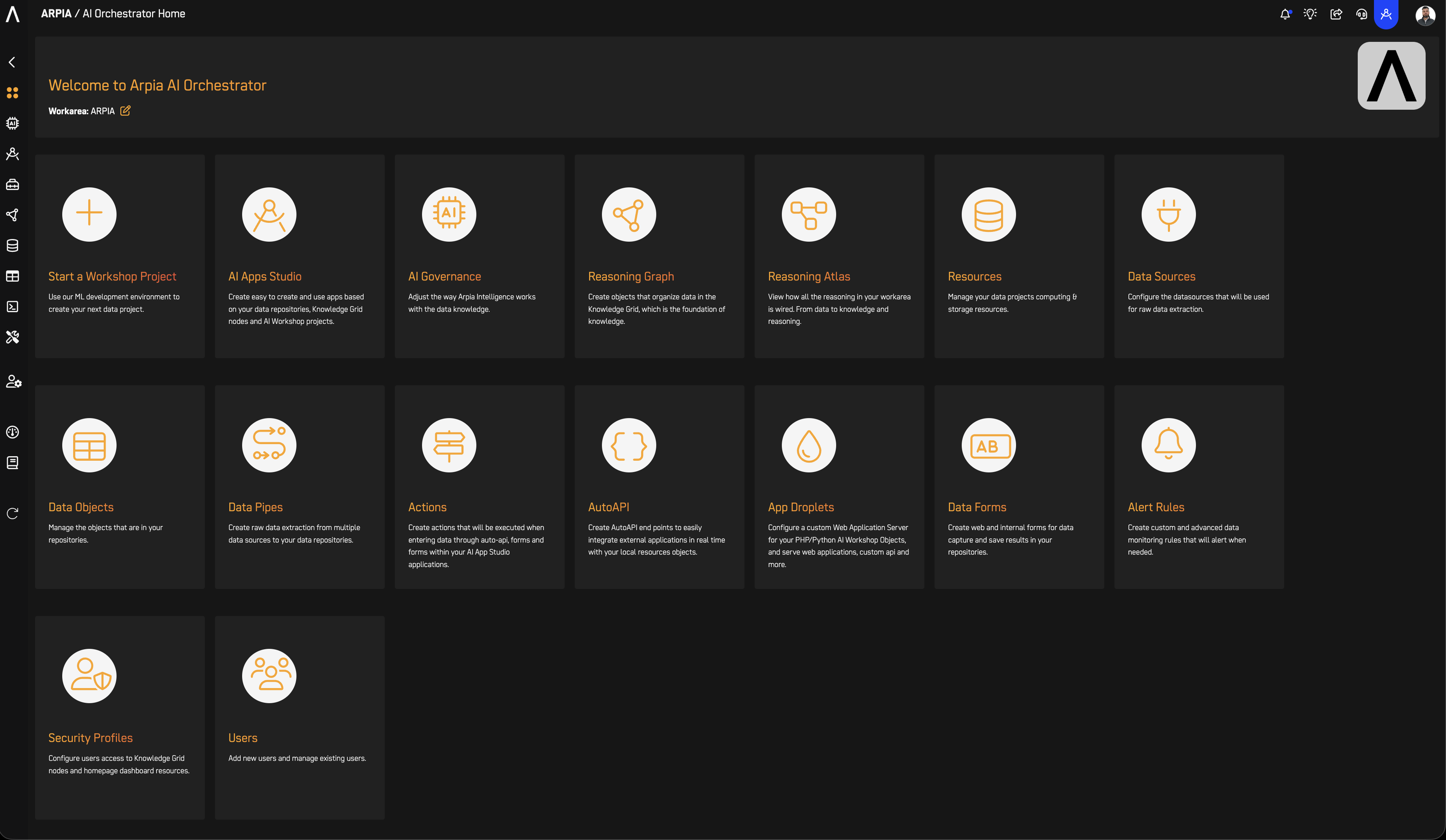Open the notifications bell in header
The image size is (1446, 840).
click(x=1285, y=14)
